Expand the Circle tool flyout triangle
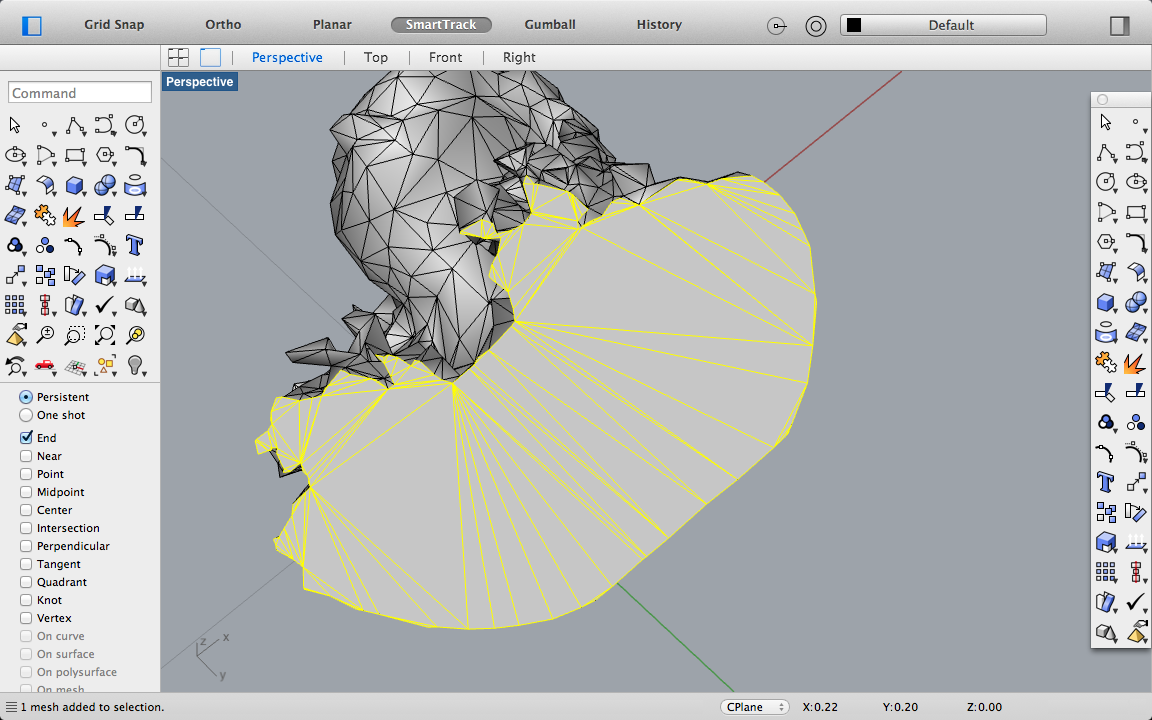1152x720 pixels. click(143, 136)
